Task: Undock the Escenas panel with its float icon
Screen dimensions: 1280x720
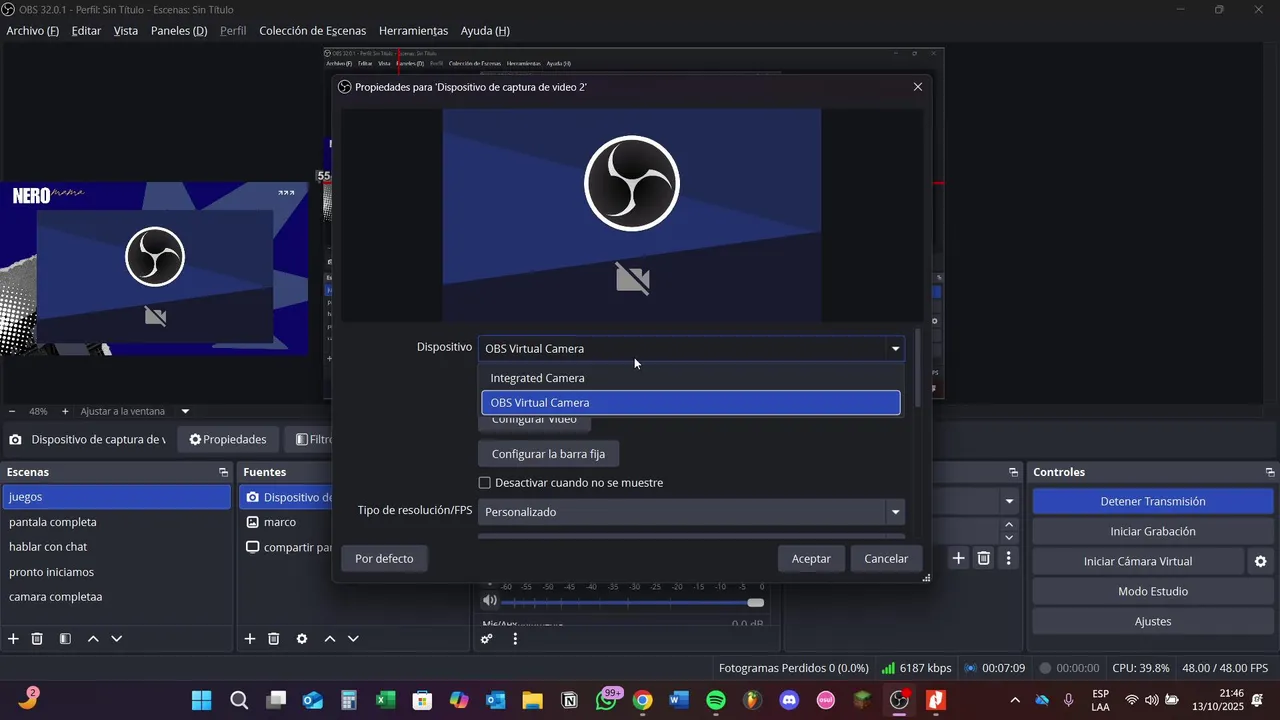Action: coord(223,472)
